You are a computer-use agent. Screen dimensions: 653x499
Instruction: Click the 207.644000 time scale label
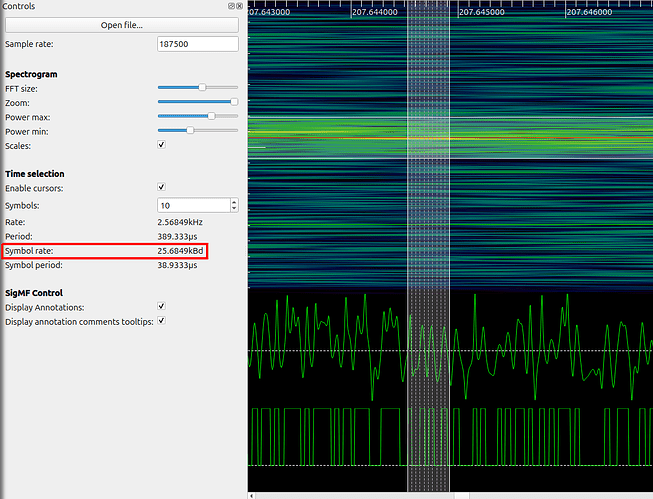point(375,12)
